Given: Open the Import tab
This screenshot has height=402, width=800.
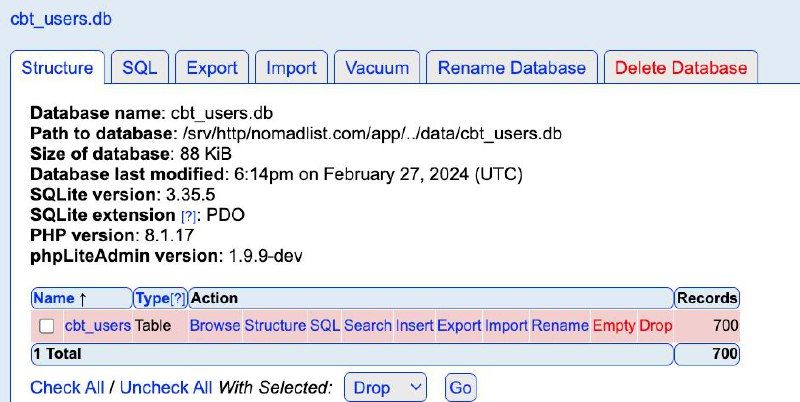Looking at the screenshot, I should click(x=291, y=68).
